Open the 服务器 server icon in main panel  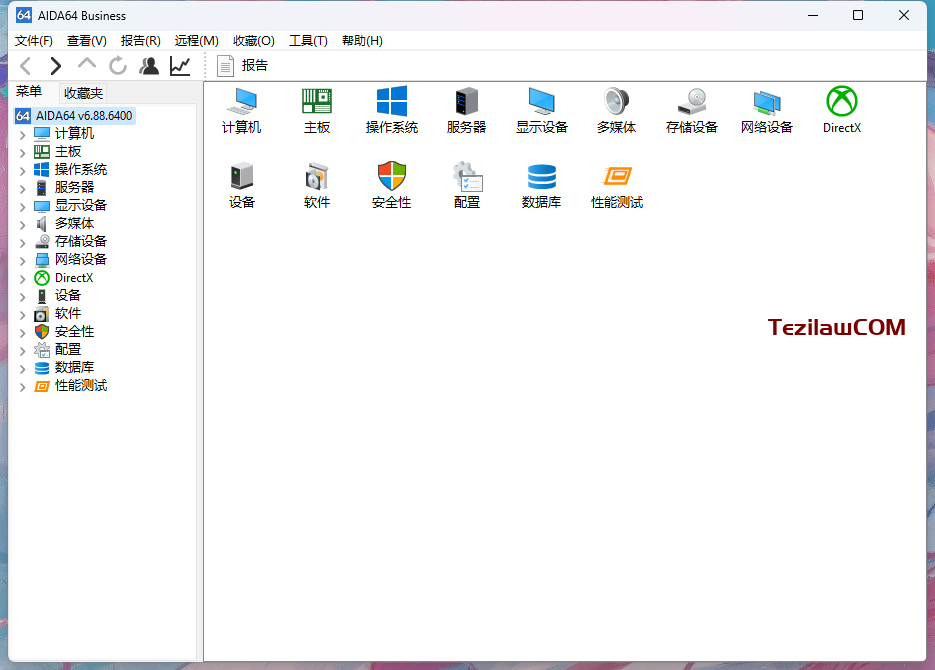(x=466, y=110)
